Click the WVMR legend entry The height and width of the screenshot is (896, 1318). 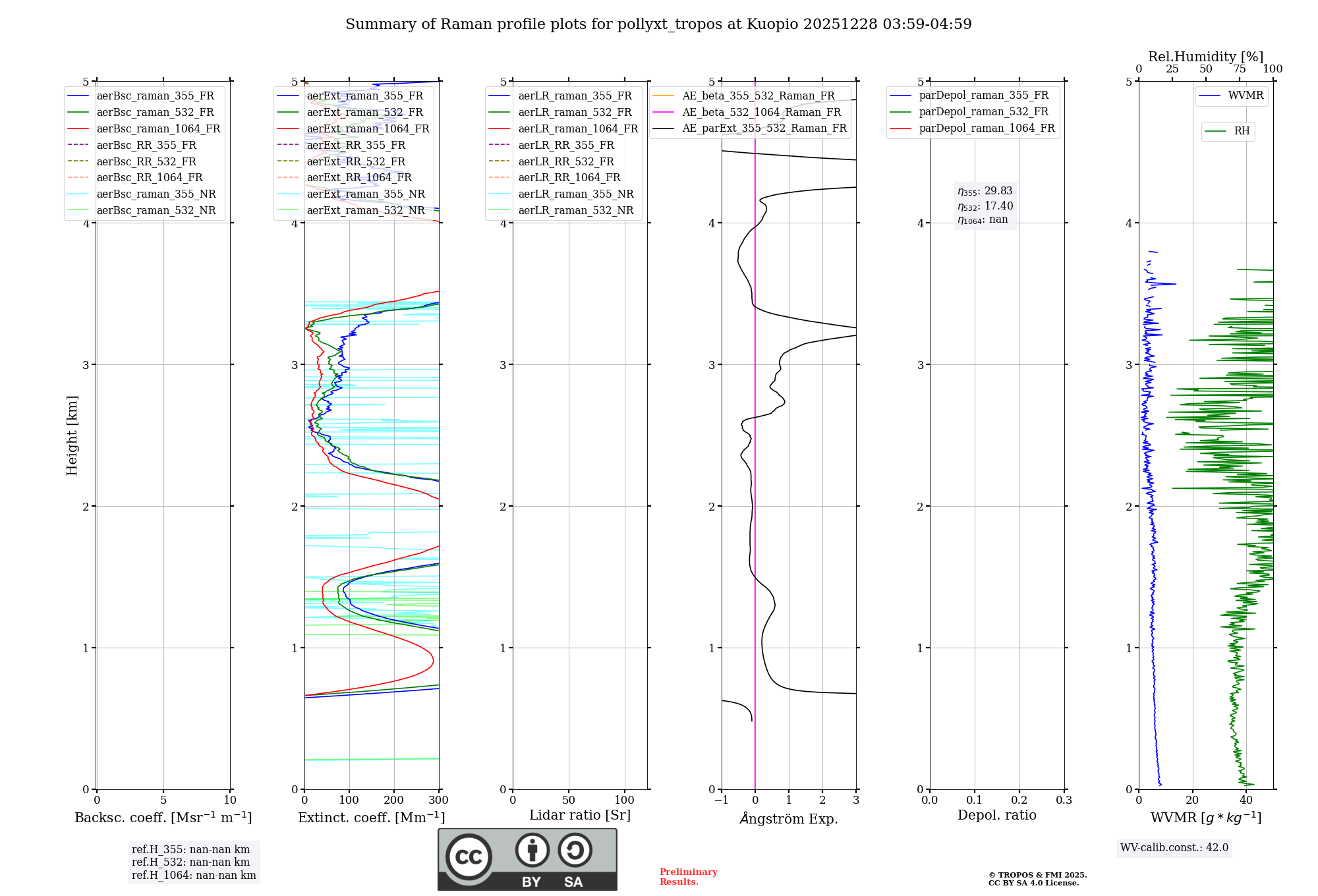point(1245,96)
